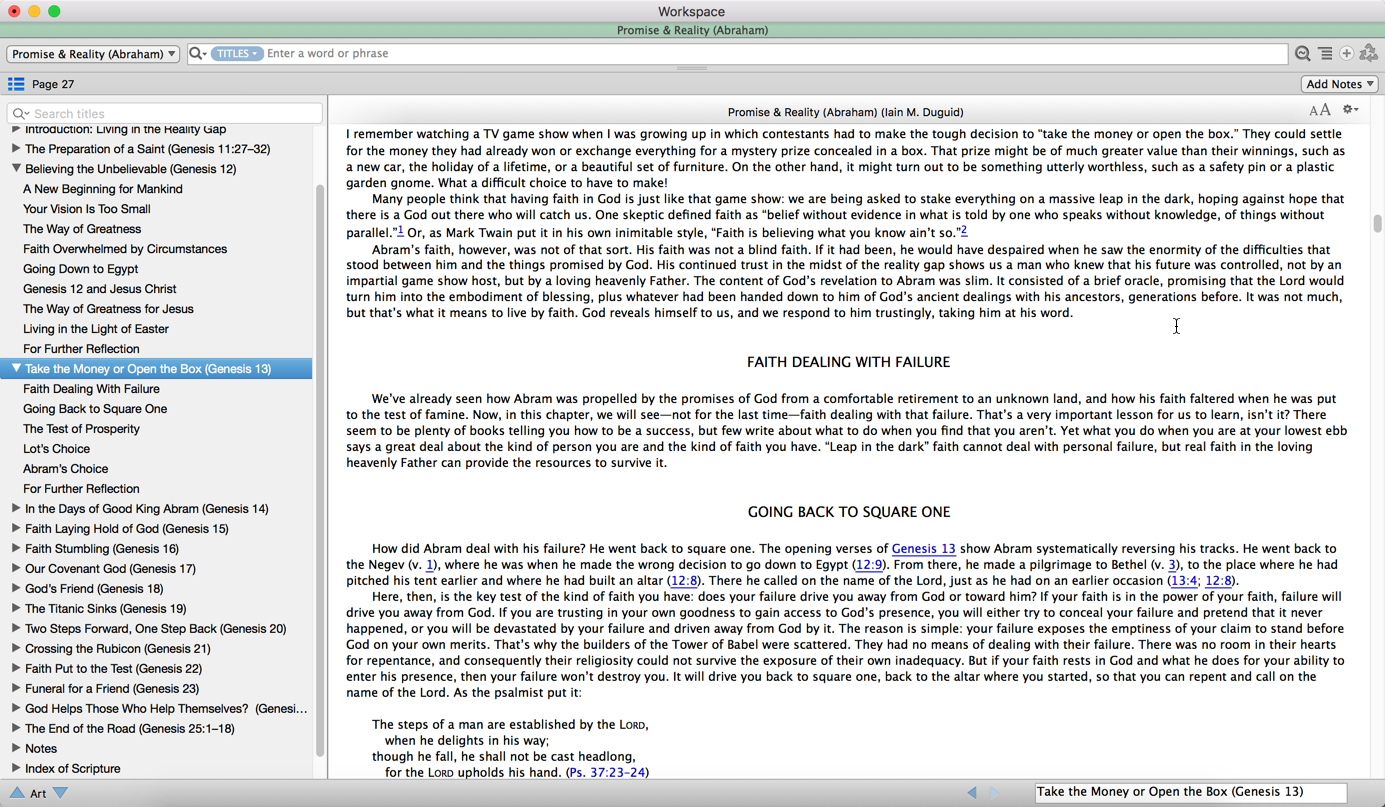
Task: Expand The End of the Road chapter
Action: tap(16, 728)
